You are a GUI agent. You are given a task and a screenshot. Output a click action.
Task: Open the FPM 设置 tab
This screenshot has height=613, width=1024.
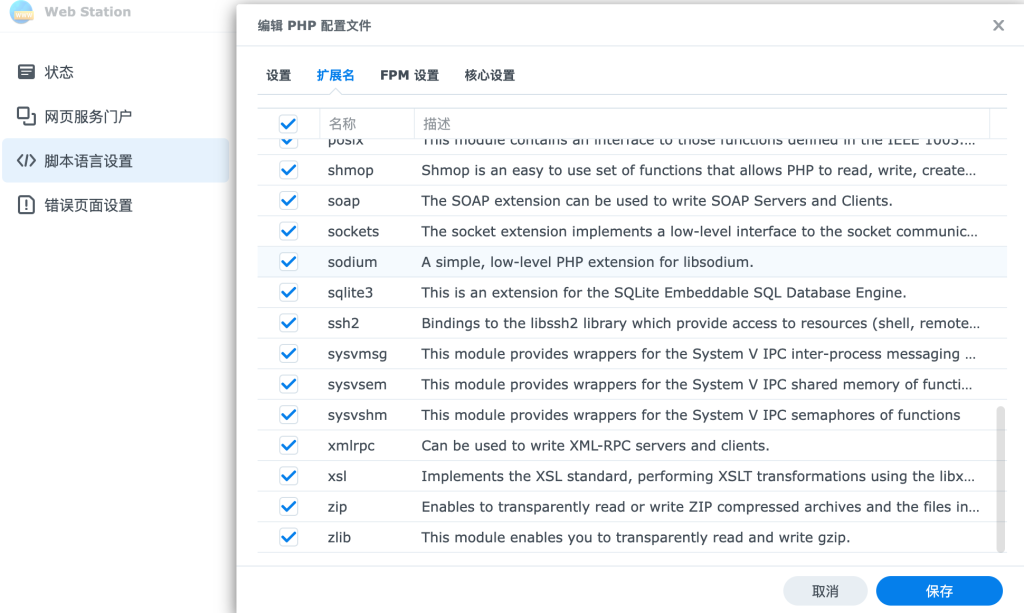click(409, 76)
